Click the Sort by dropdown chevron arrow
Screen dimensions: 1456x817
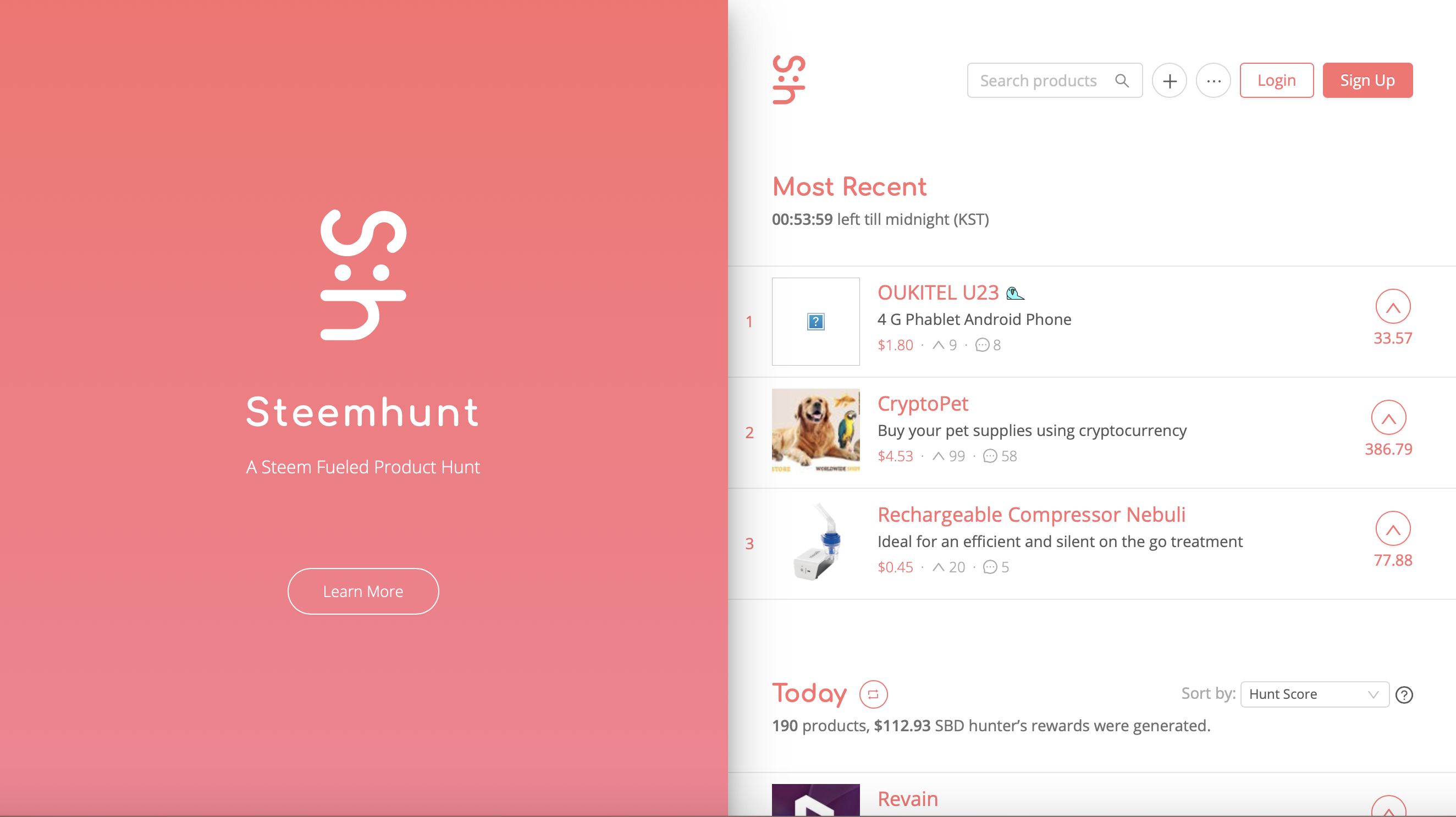coord(1374,694)
